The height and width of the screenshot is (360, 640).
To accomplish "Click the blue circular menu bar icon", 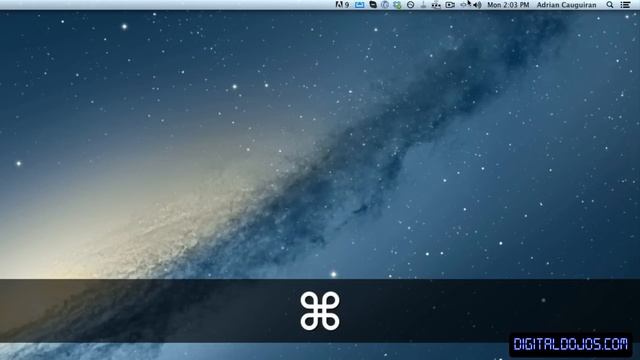I will pos(385,5).
